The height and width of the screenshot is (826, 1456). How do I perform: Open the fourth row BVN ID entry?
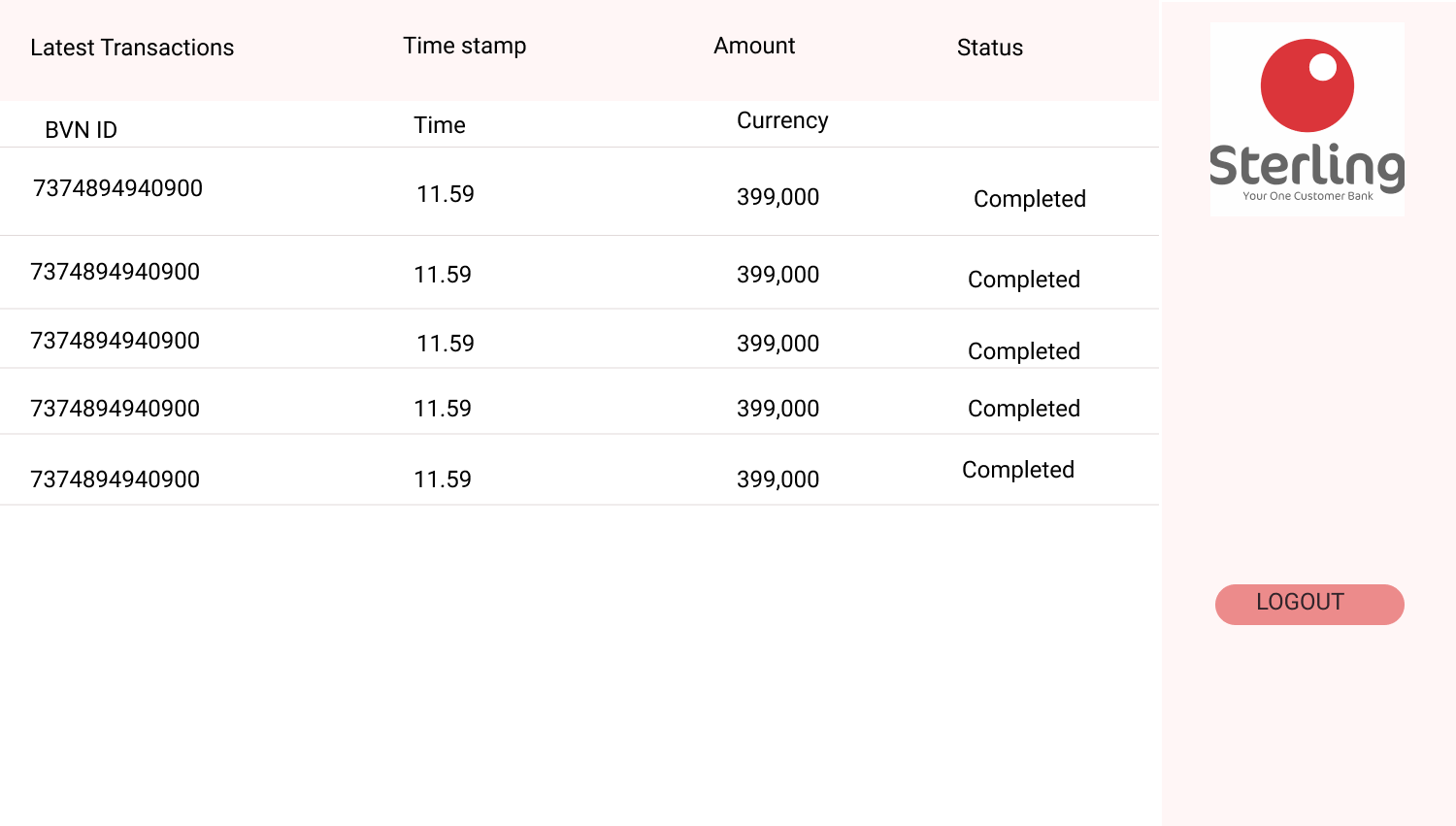coord(115,409)
